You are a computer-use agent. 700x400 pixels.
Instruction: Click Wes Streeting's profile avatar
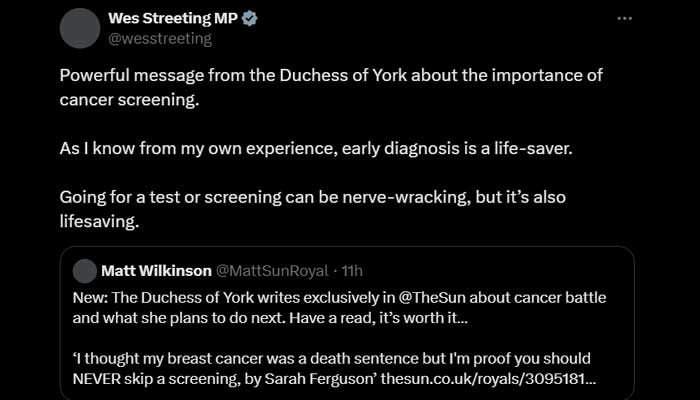(x=80, y=27)
